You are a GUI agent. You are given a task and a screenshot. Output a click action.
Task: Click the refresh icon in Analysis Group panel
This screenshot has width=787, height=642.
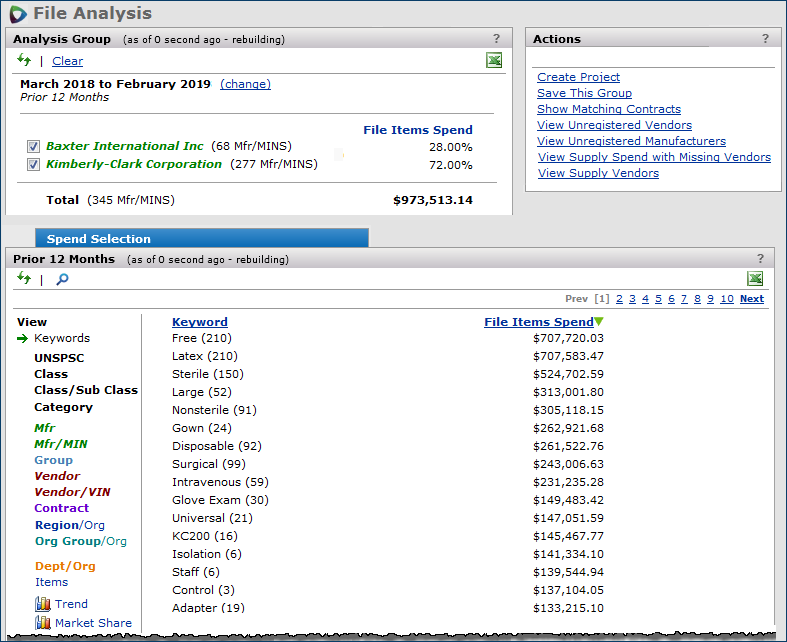tap(24, 61)
